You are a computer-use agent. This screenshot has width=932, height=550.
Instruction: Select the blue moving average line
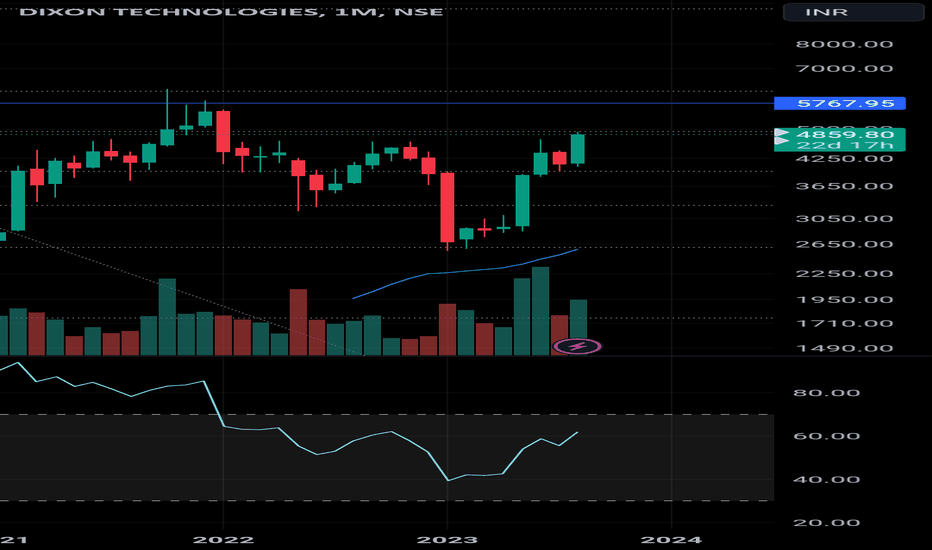coord(464,272)
